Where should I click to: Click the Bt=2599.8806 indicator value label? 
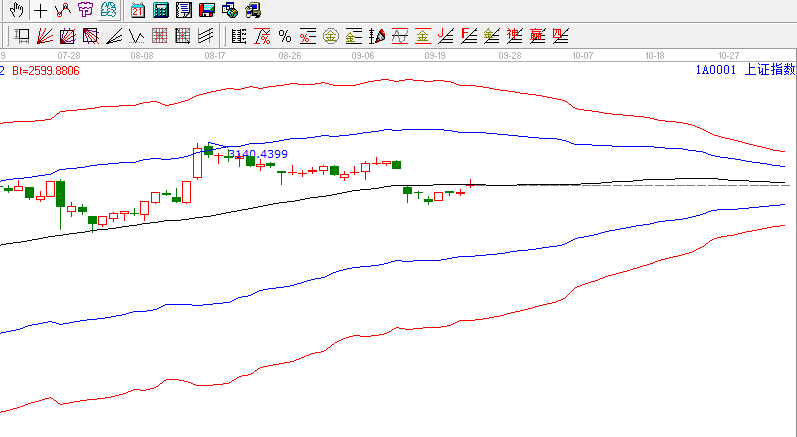pyautogui.click(x=45, y=71)
